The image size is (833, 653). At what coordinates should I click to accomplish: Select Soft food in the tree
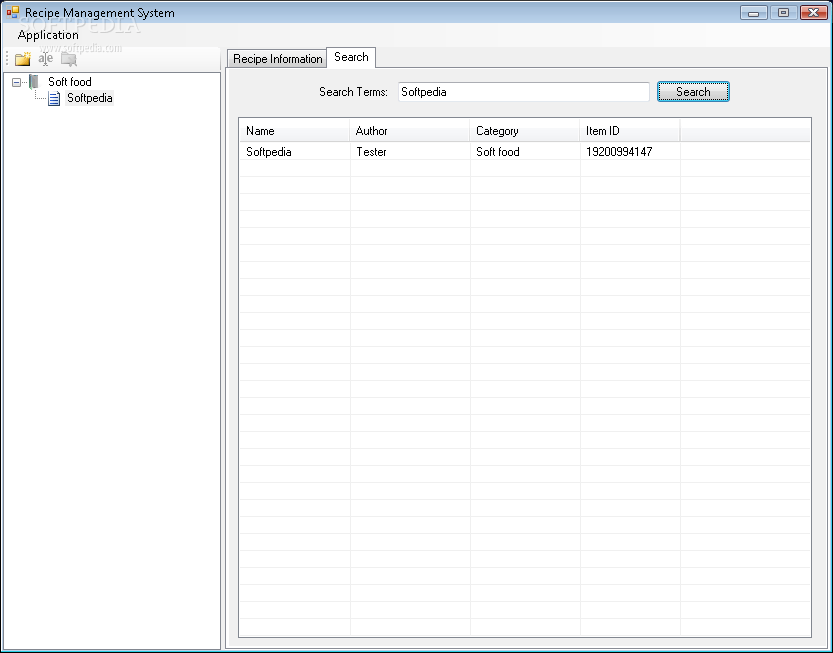pos(70,82)
